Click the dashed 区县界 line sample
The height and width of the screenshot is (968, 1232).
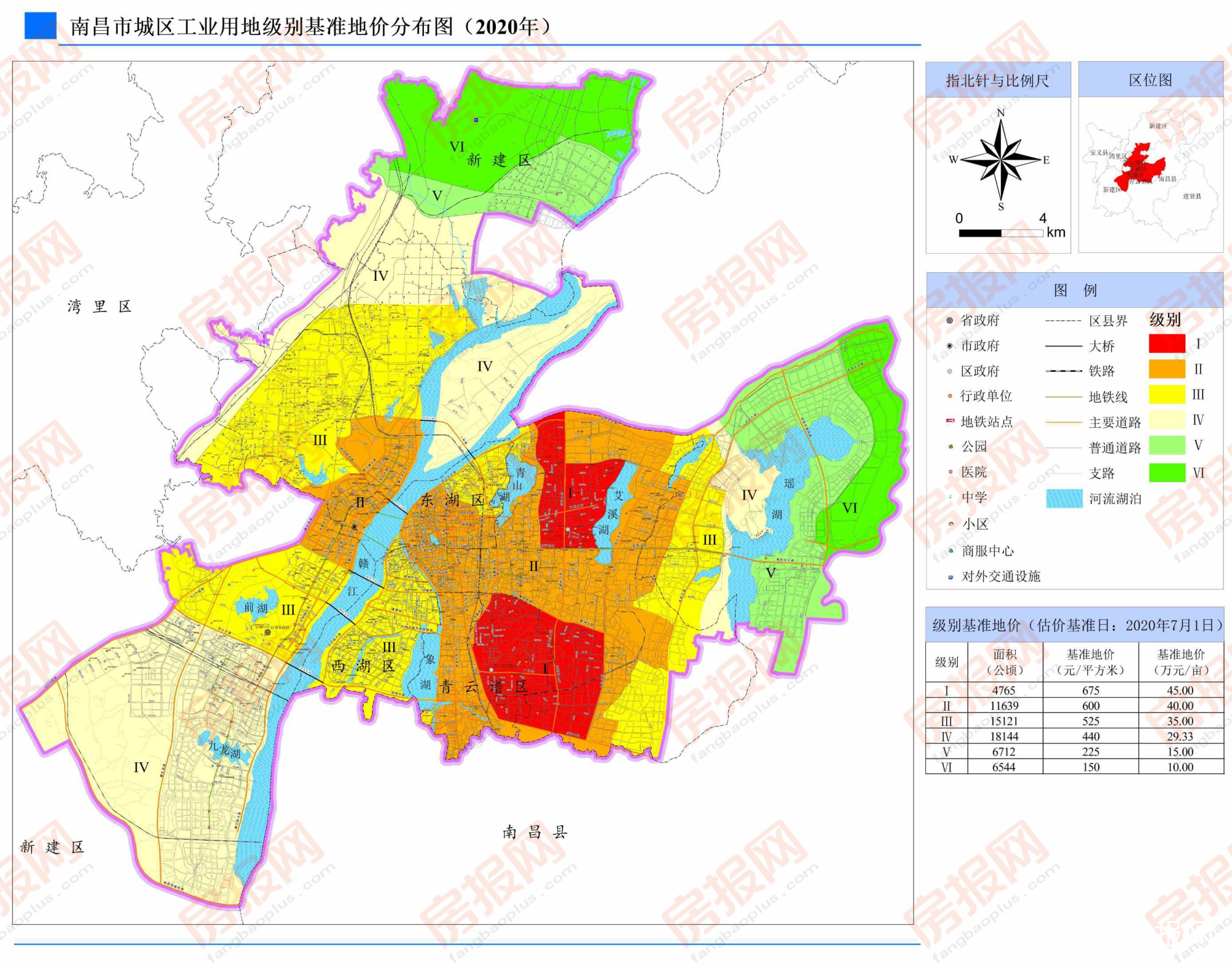pyautogui.click(x=1063, y=321)
